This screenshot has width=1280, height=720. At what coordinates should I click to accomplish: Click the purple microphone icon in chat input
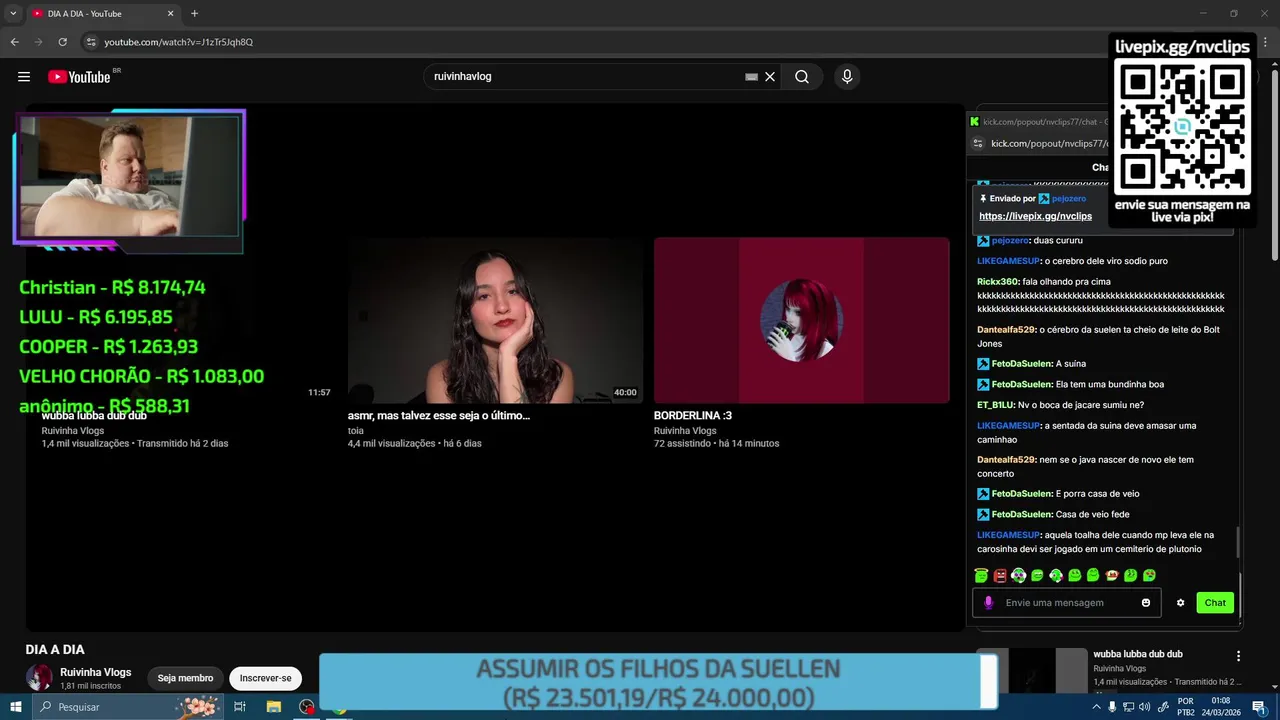point(988,603)
